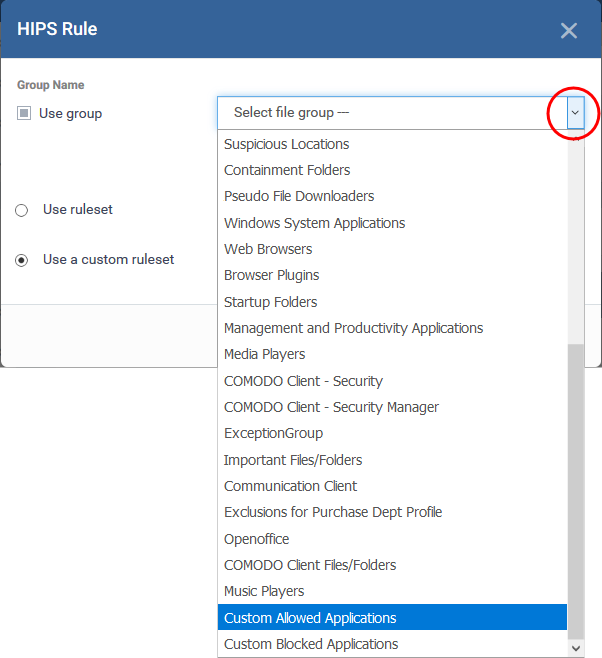Choose Suspicious Locations from the list
The height and width of the screenshot is (658, 602).
coord(287,144)
